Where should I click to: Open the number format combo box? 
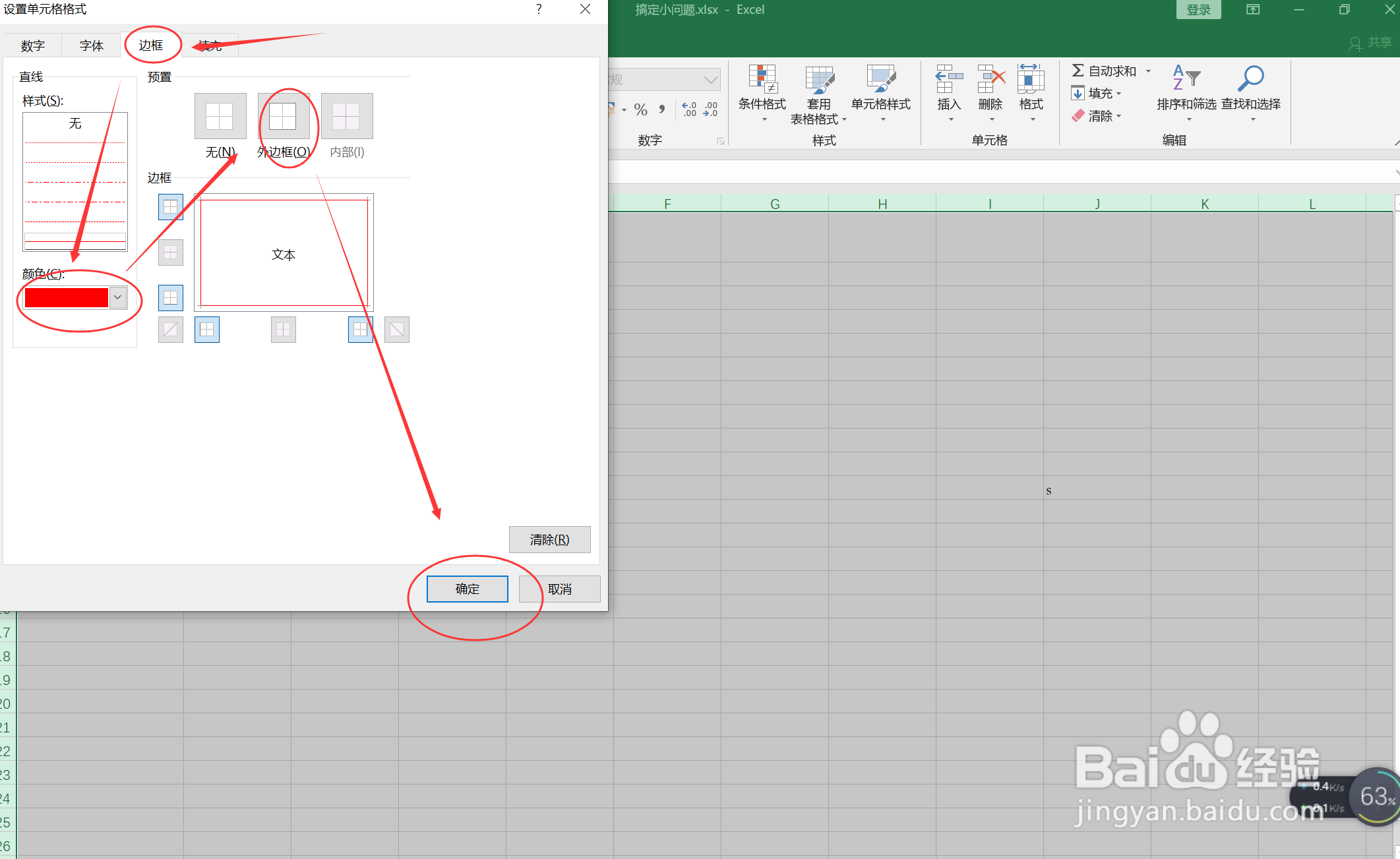(x=710, y=80)
